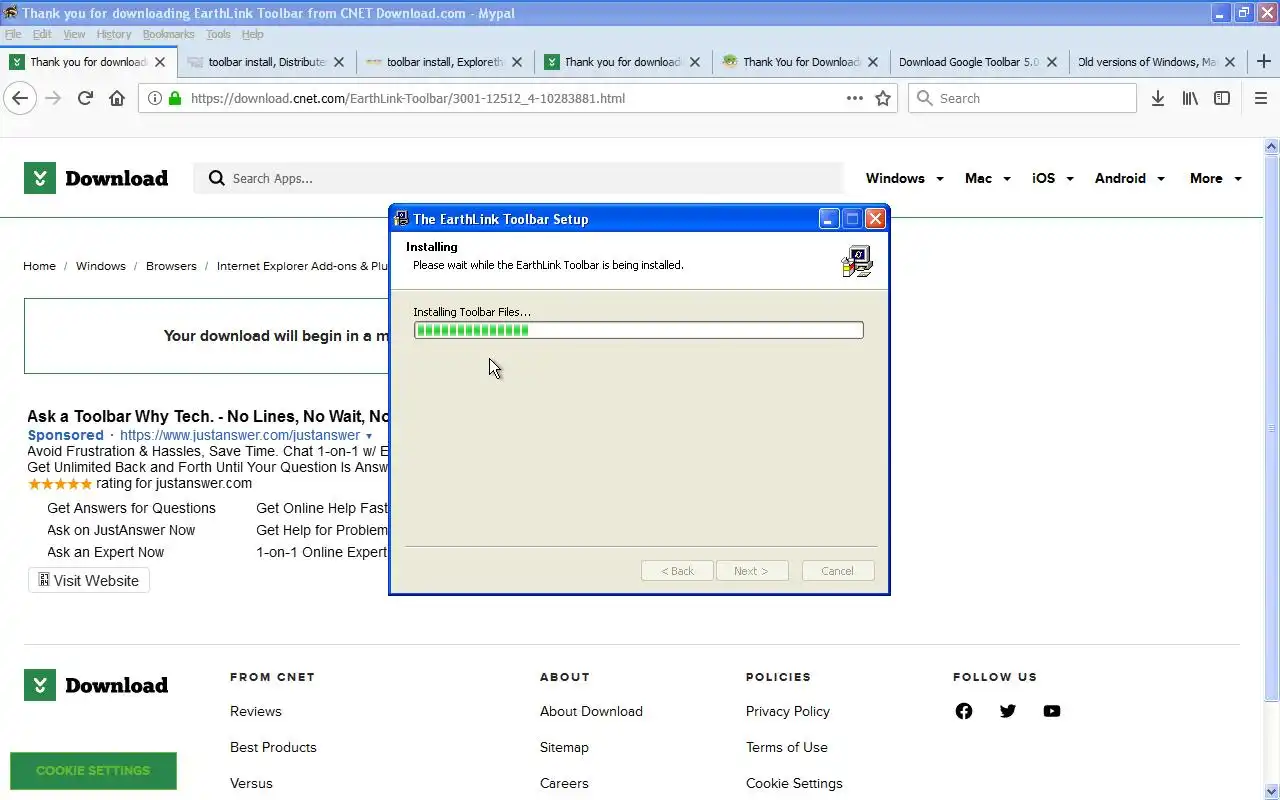1280x800 pixels.
Task: Click the browser forward arrow
Action: (x=54, y=98)
